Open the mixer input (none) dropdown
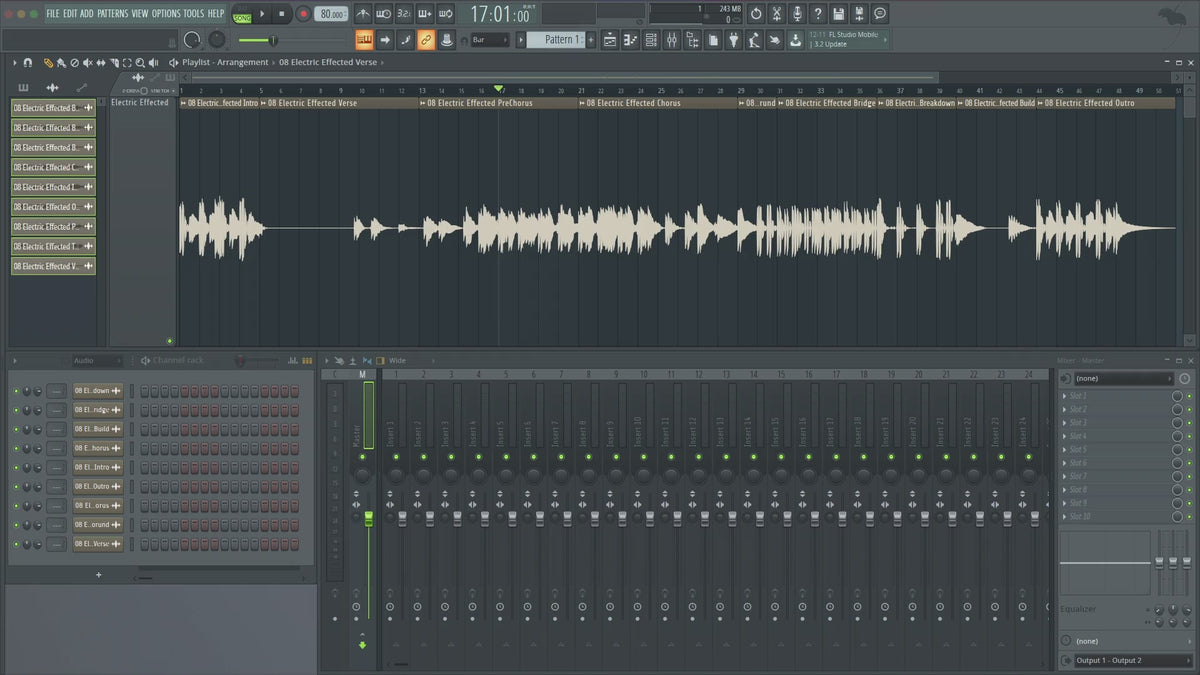 [1124, 379]
